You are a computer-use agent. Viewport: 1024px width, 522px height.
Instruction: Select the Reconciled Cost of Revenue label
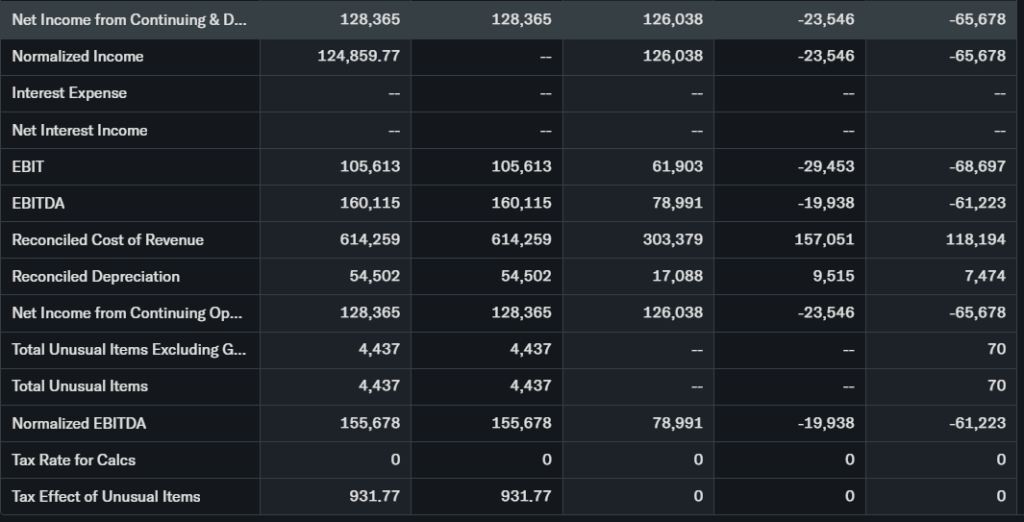tap(108, 240)
